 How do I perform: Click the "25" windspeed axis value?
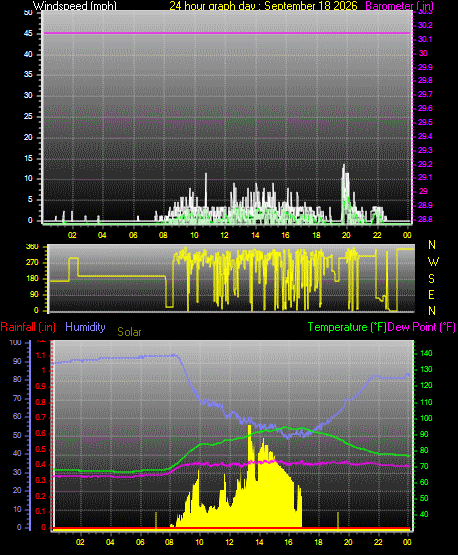pyautogui.click(x=28, y=116)
